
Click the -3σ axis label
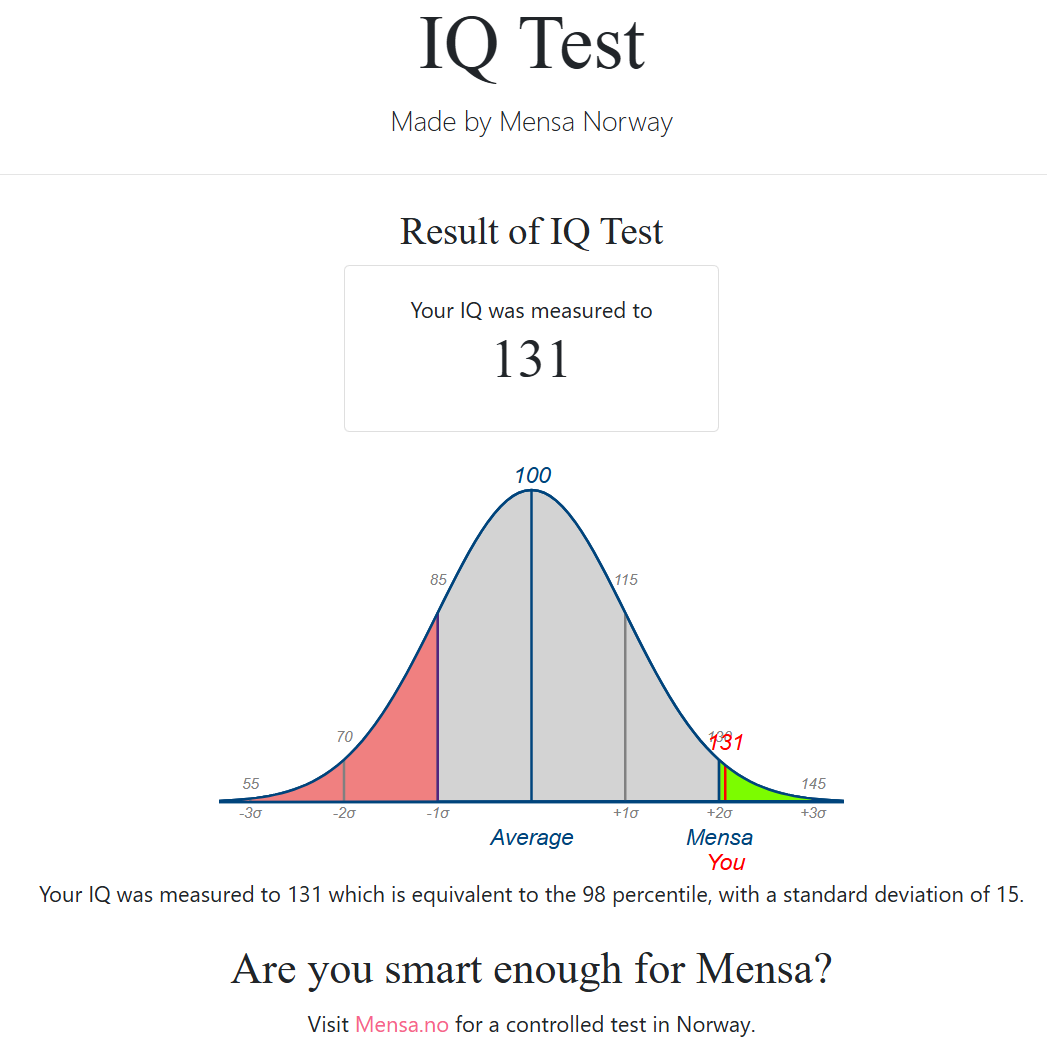[x=251, y=814]
